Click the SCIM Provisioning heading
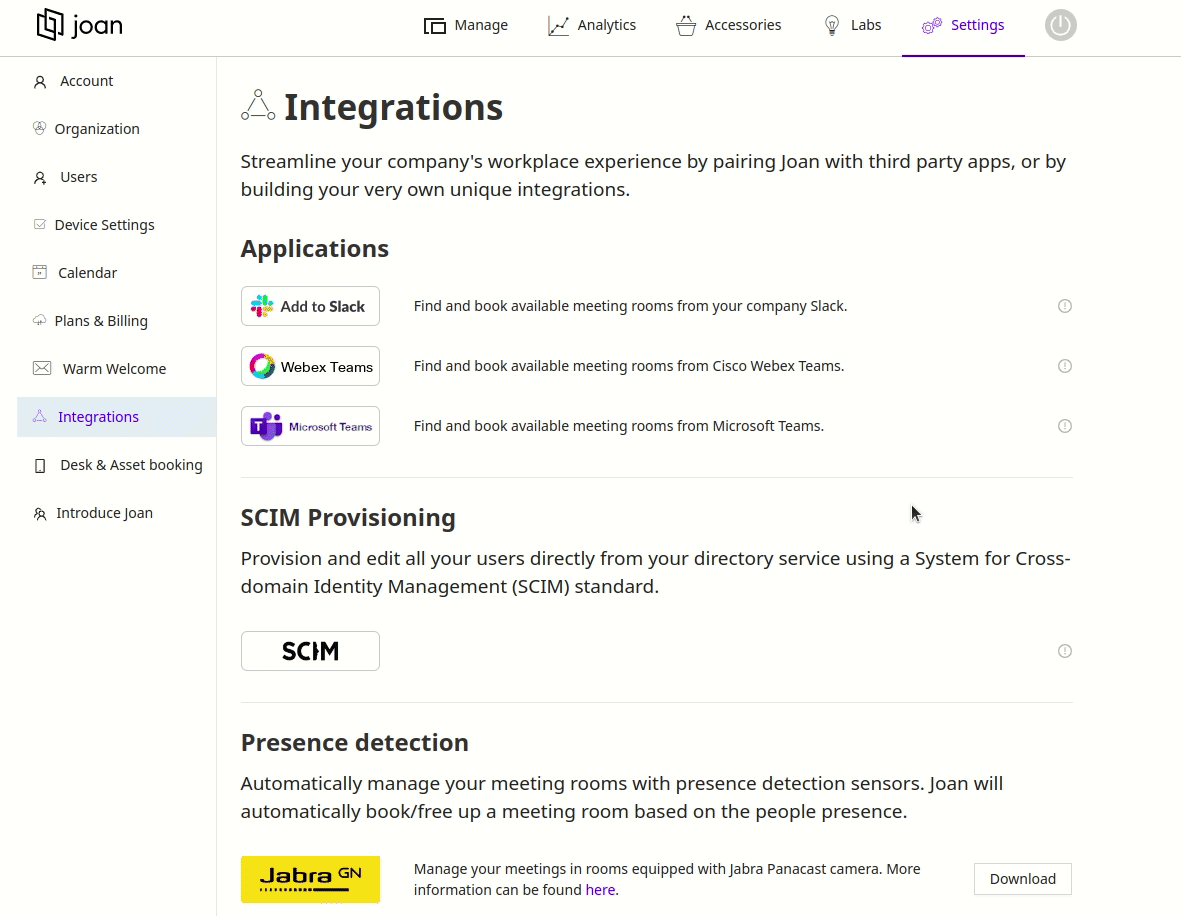Image resolution: width=1181 pixels, height=916 pixels. (x=348, y=518)
